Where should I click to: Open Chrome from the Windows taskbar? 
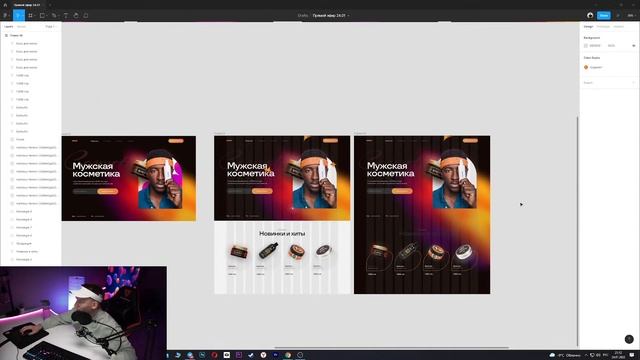[x=288, y=355]
